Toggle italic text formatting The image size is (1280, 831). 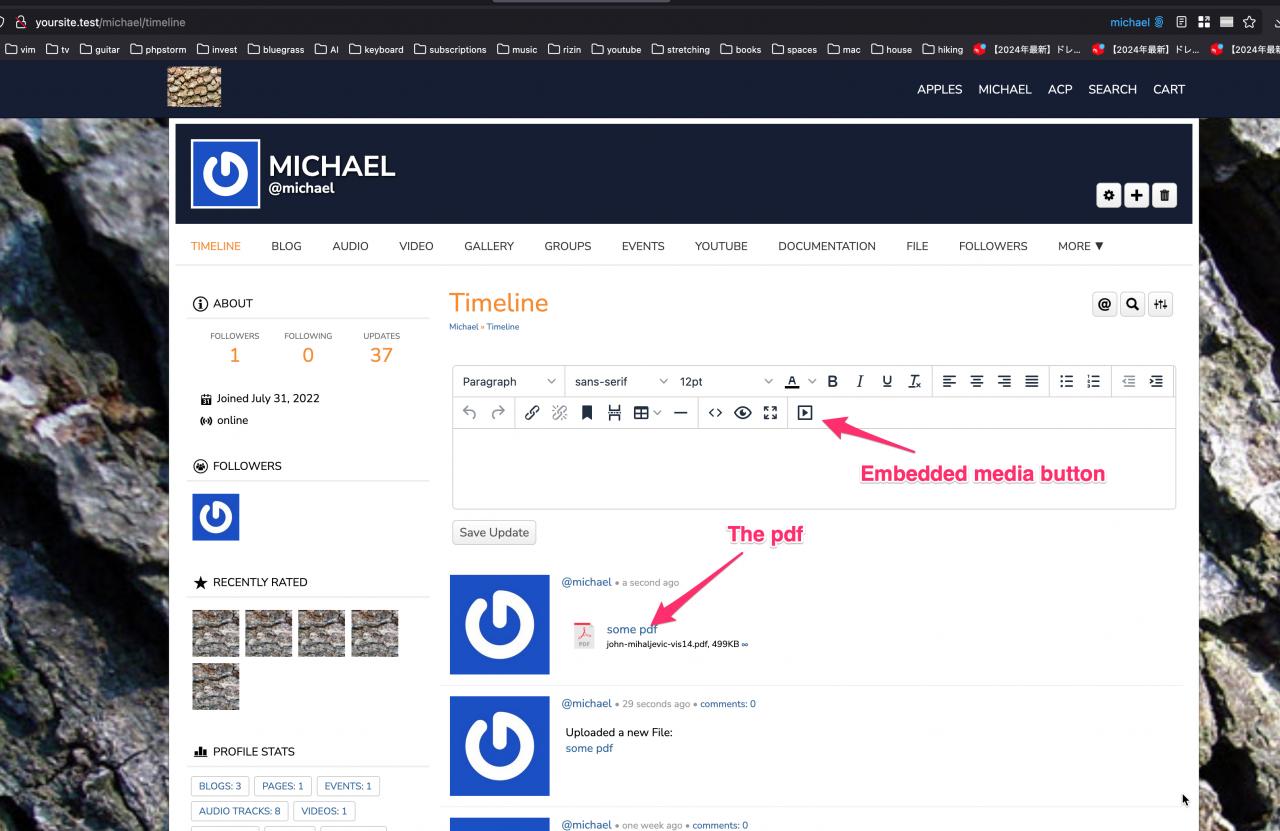[859, 382]
